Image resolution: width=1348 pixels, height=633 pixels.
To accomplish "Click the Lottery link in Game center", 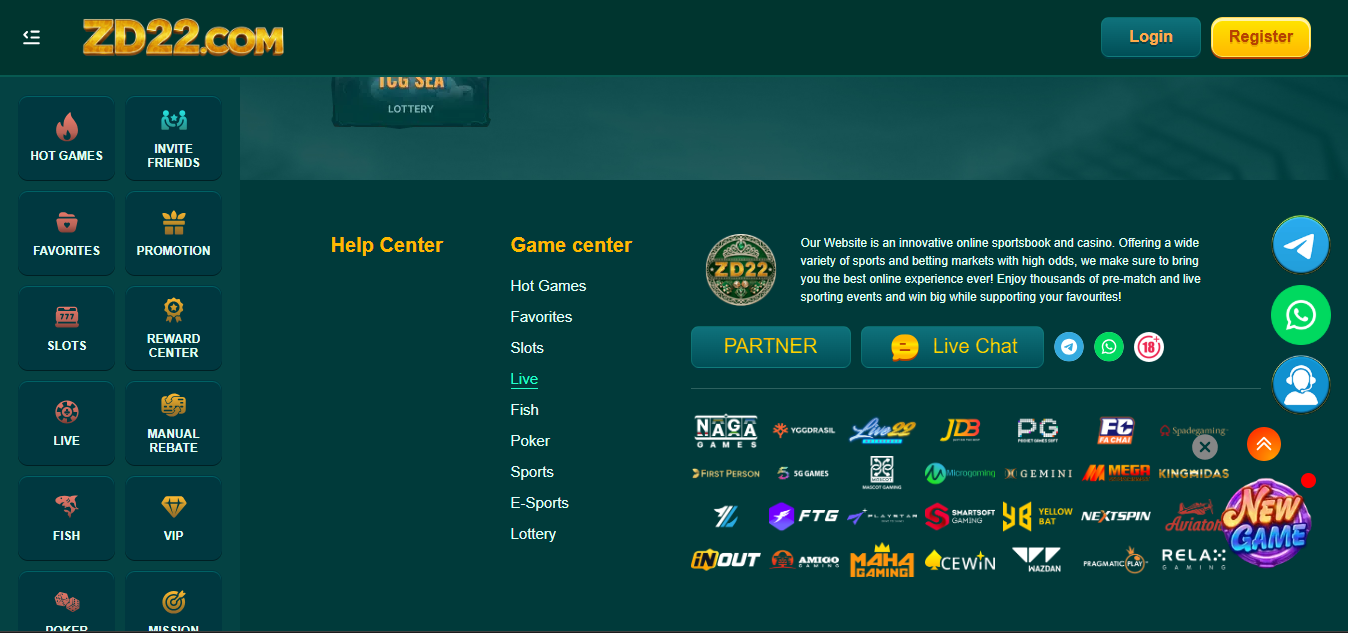I will 533,534.
